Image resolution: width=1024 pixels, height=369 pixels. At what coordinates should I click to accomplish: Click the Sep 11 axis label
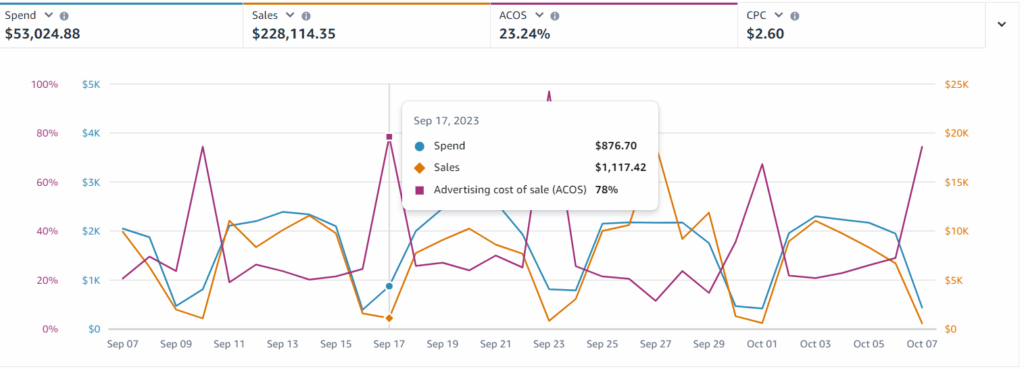coord(229,344)
